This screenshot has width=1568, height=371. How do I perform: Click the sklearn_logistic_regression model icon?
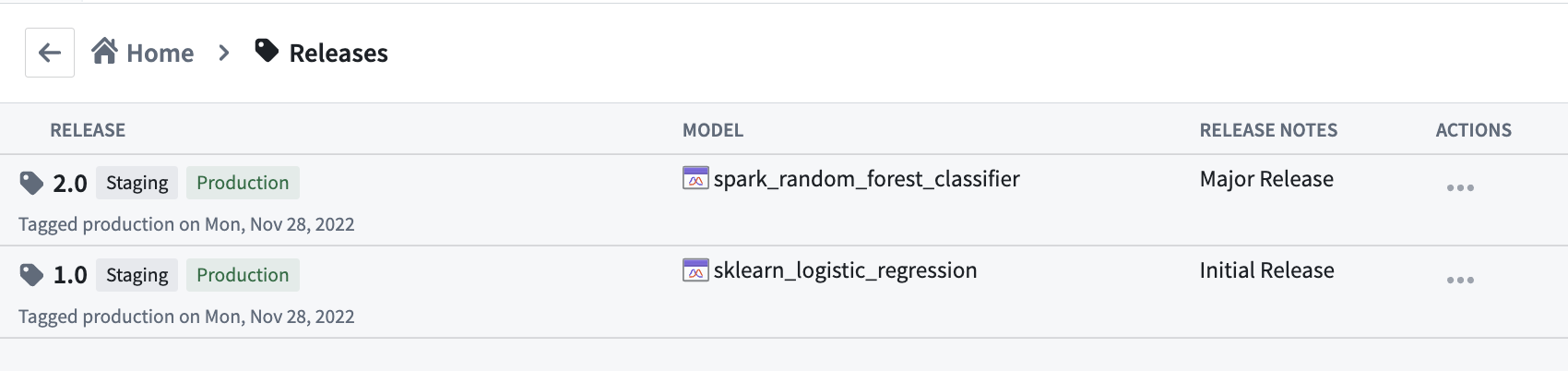[695, 270]
